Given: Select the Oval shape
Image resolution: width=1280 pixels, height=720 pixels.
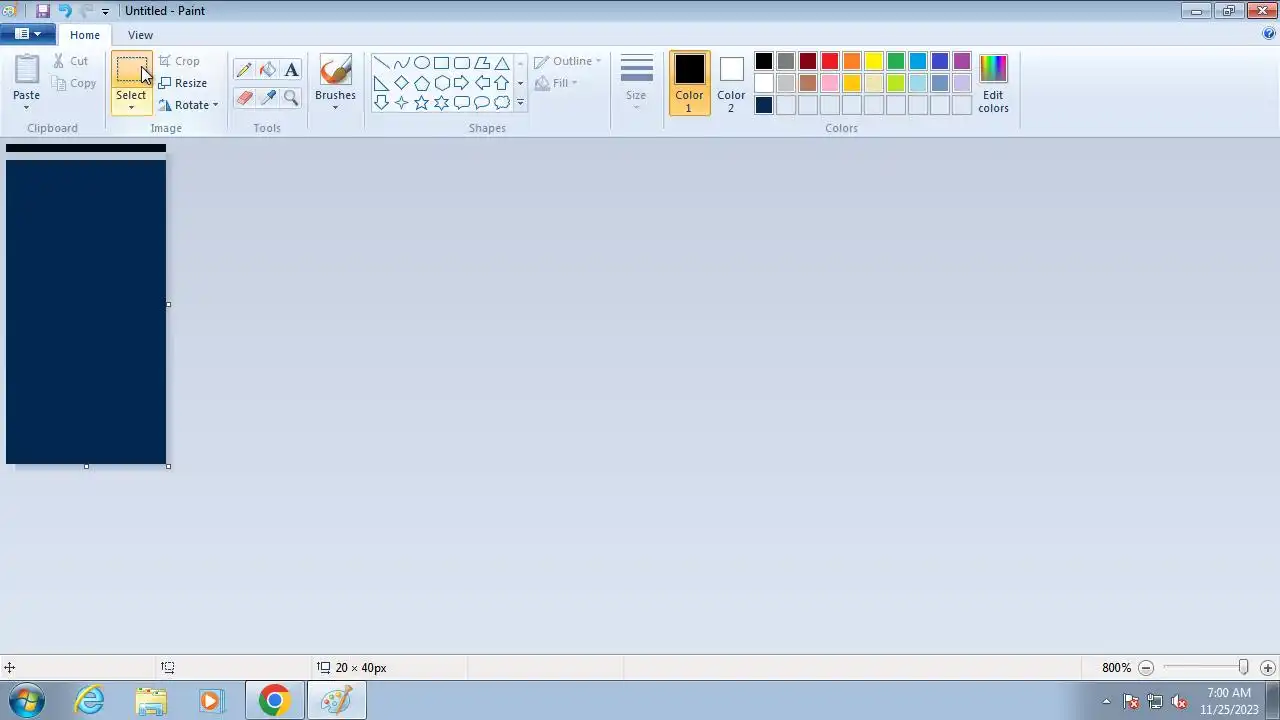Looking at the screenshot, I should click(x=421, y=63).
